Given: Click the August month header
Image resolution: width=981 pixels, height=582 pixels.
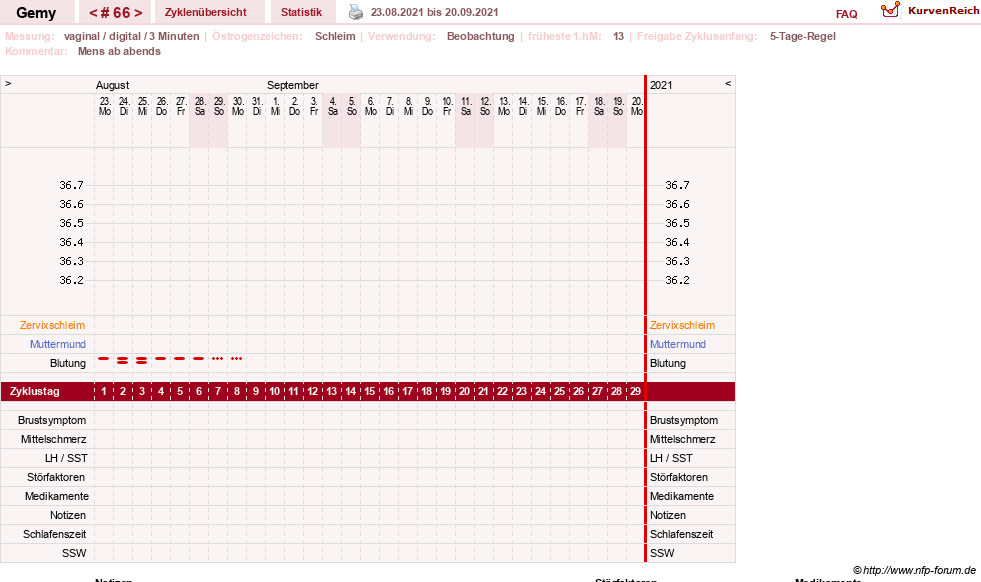Looking at the screenshot, I should click(113, 85).
